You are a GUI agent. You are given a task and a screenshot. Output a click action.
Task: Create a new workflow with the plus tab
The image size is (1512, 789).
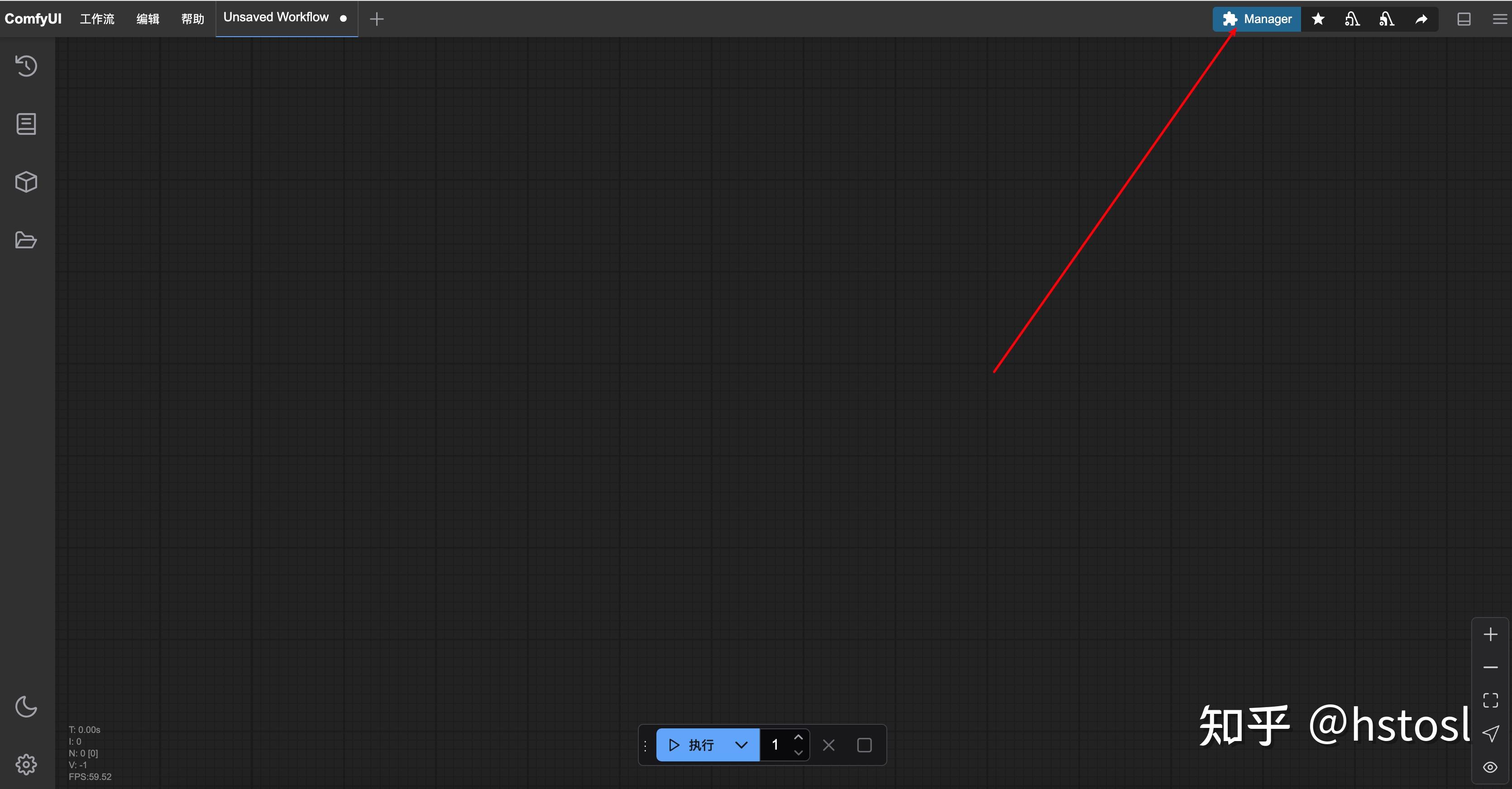(376, 19)
